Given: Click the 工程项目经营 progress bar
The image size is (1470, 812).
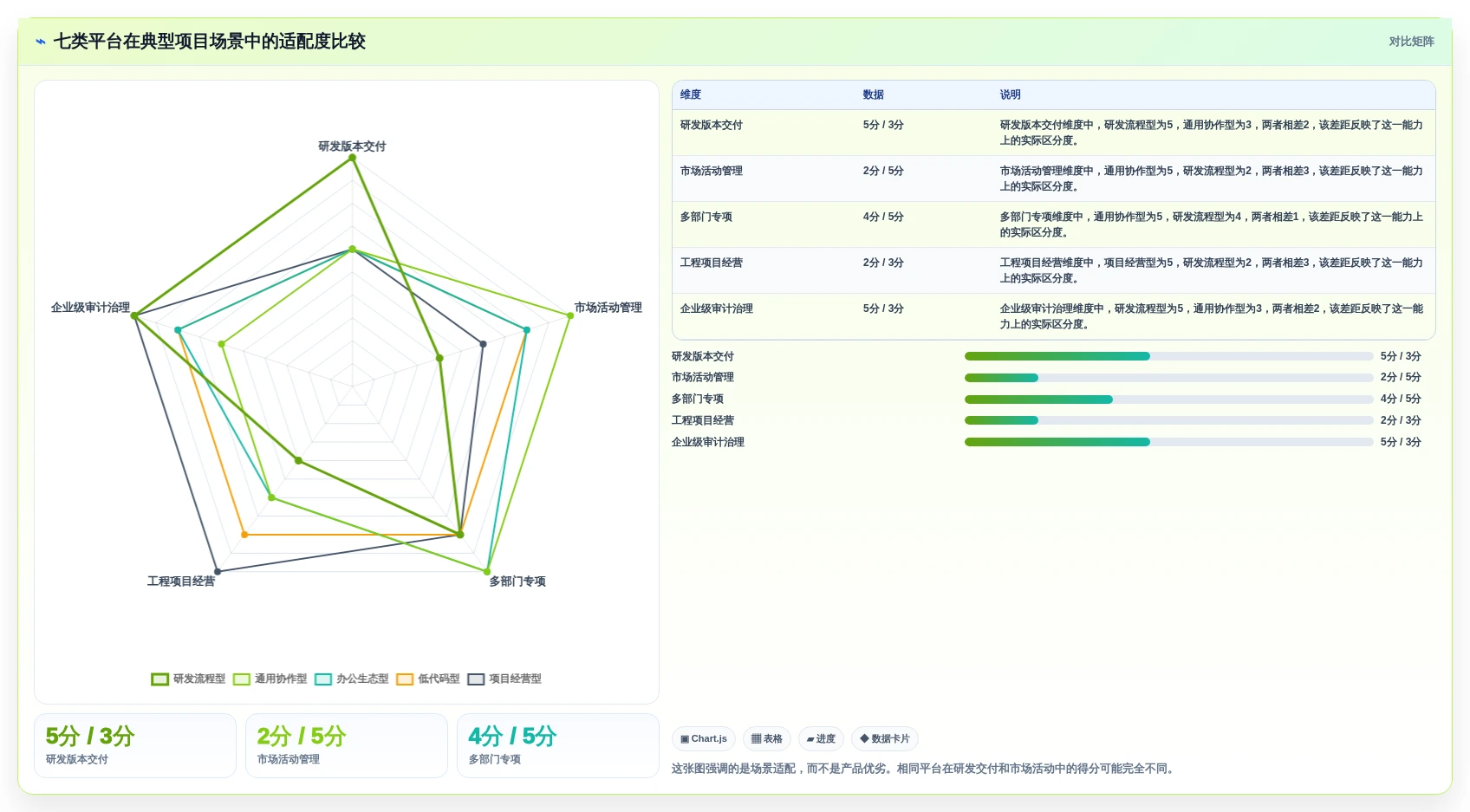Looking at the screenshot, I should (x=1168, y=420).
